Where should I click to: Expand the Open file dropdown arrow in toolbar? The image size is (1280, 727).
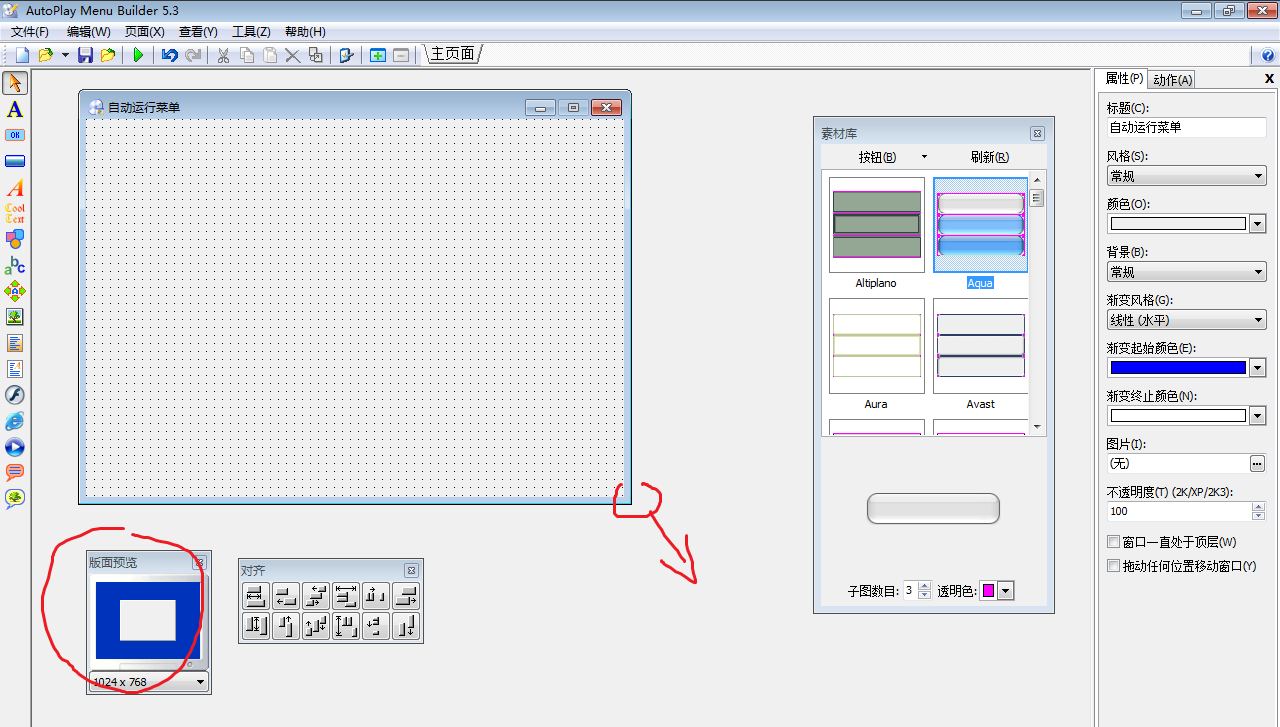65,55
